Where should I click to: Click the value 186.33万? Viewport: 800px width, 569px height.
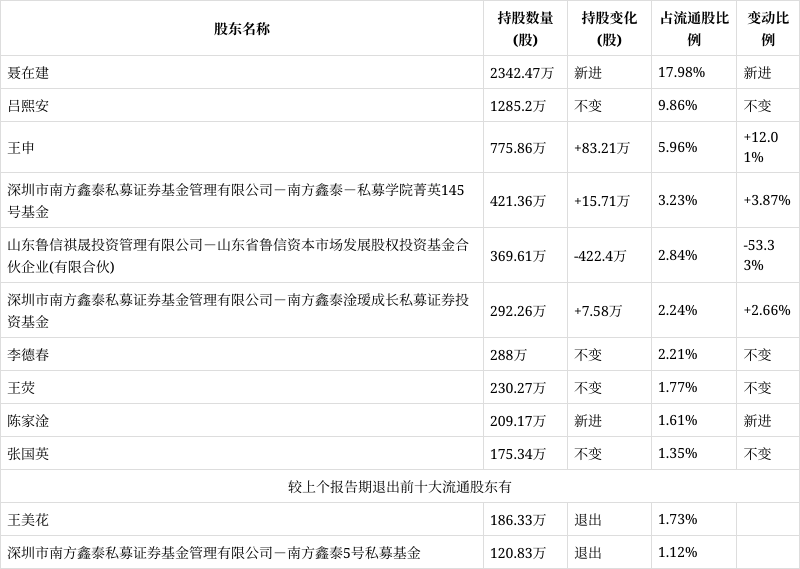click(517, 520)
